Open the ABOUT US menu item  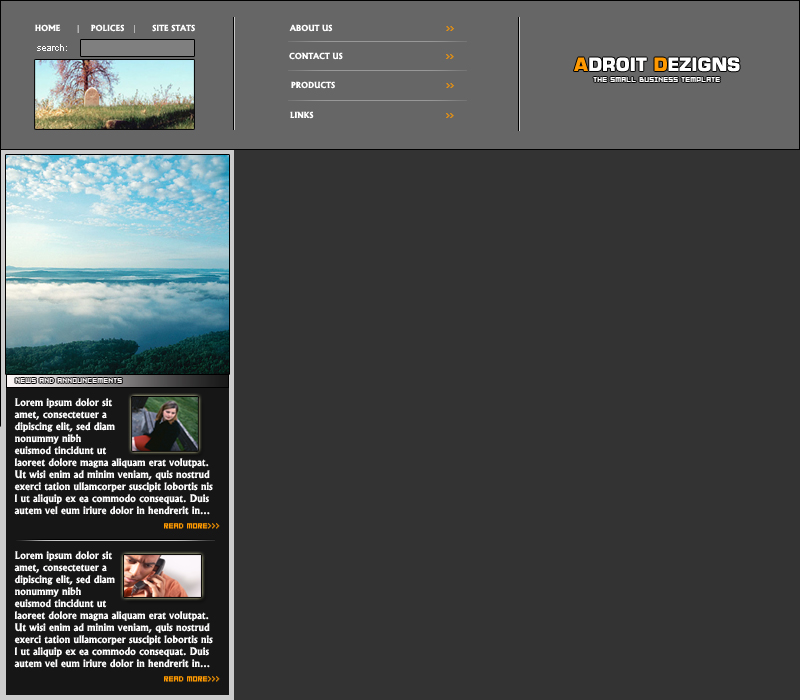pyautogui.click(x=311, y=28)
